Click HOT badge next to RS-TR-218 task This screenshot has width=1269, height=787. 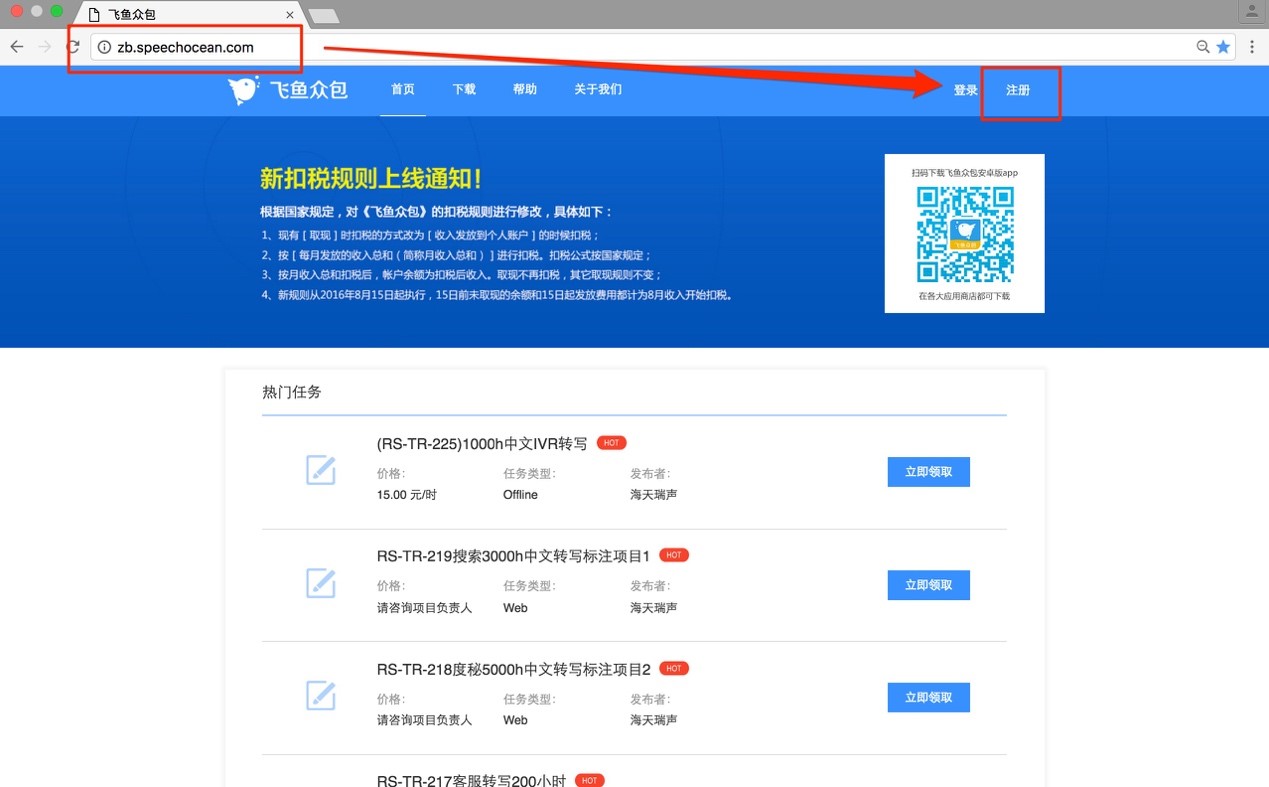click(674, 668)
